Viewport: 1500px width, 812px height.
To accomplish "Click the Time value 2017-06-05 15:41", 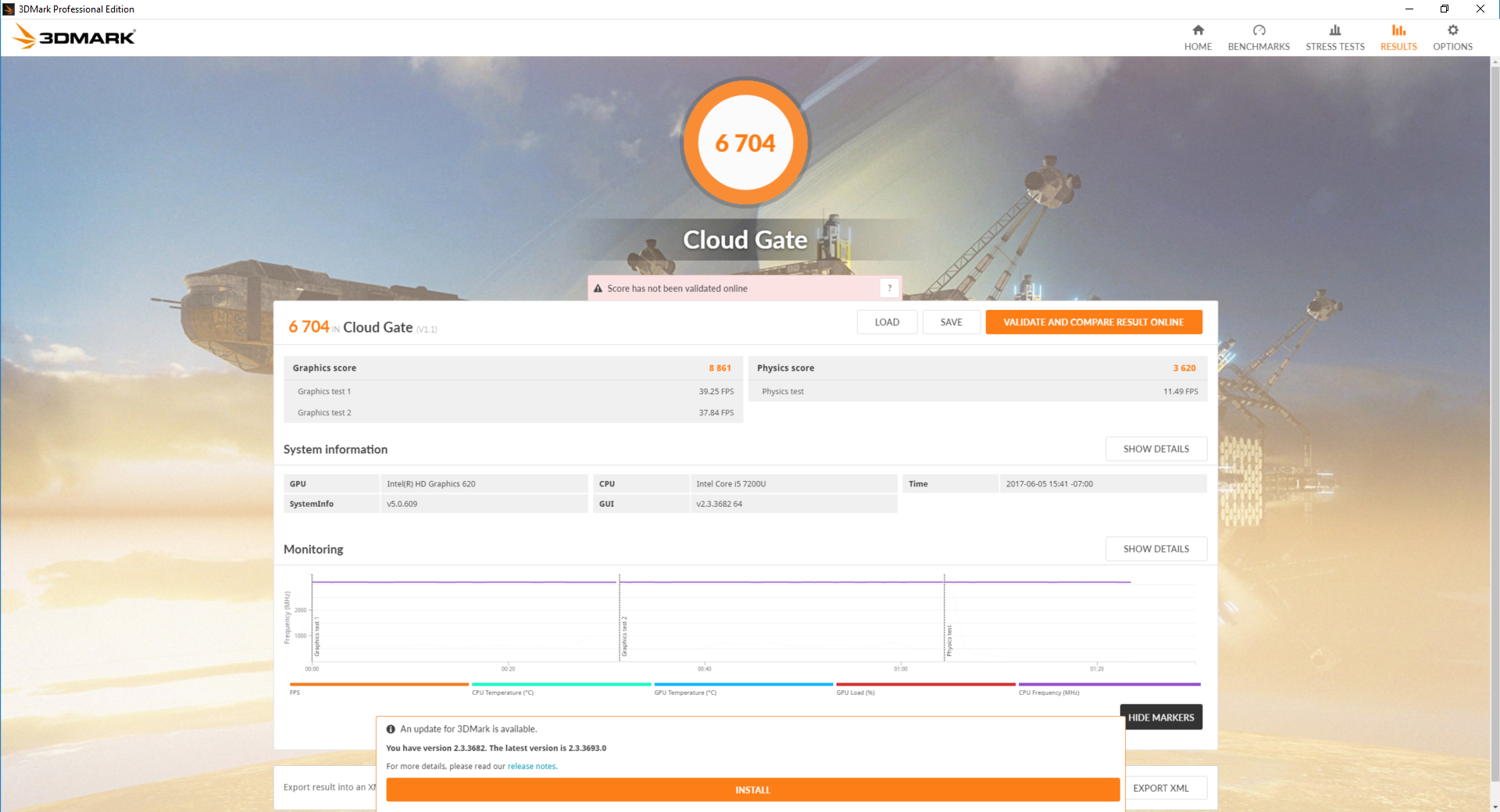I will click(1049, 484).
